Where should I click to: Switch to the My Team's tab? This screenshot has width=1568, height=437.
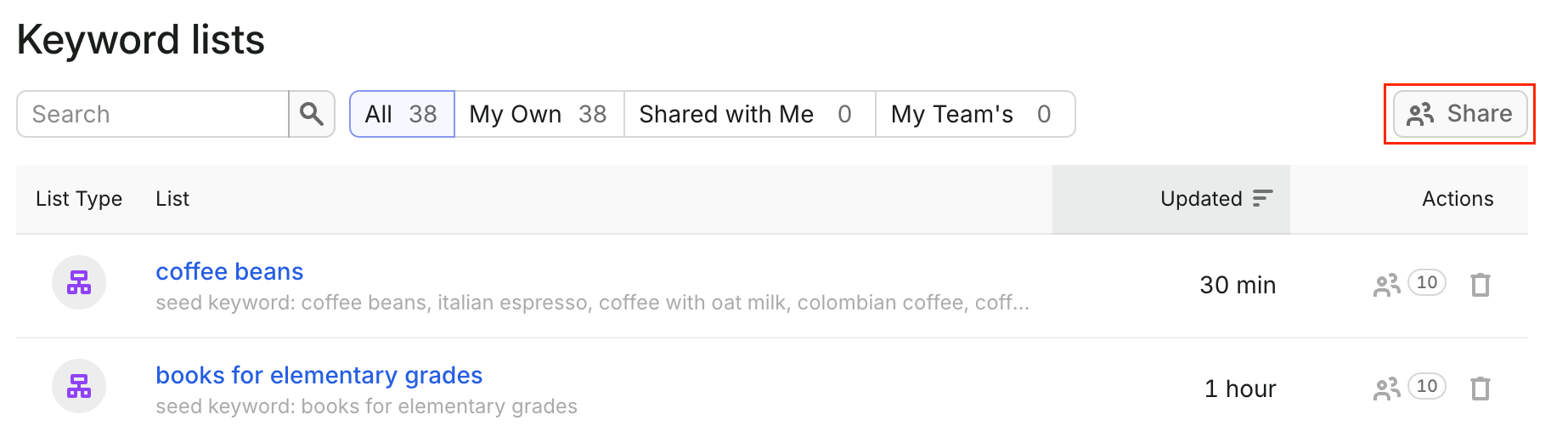tap(975, 114)
